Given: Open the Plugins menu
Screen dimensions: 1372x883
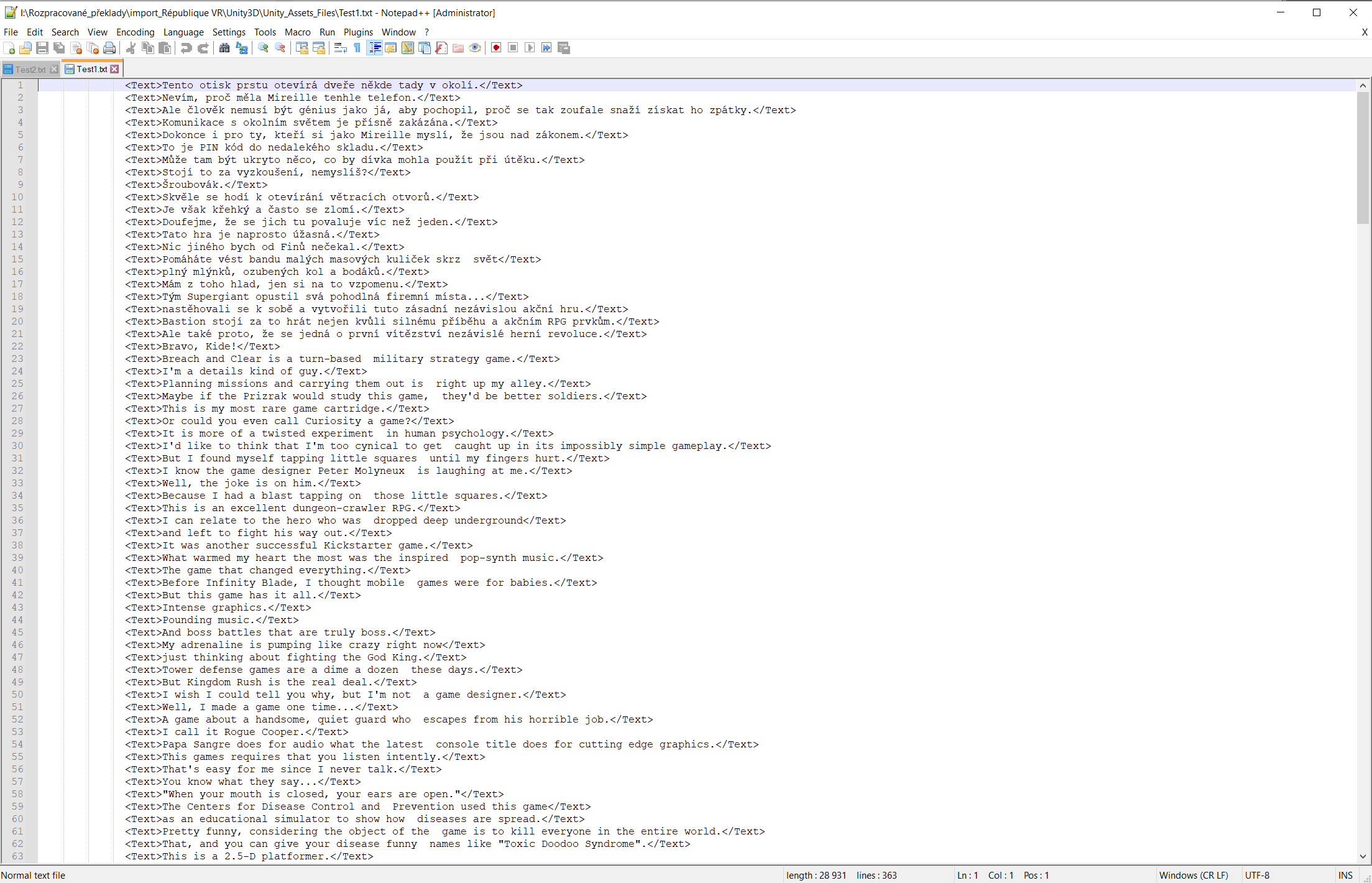Looking at the screenshot, I should pos(358,32).
